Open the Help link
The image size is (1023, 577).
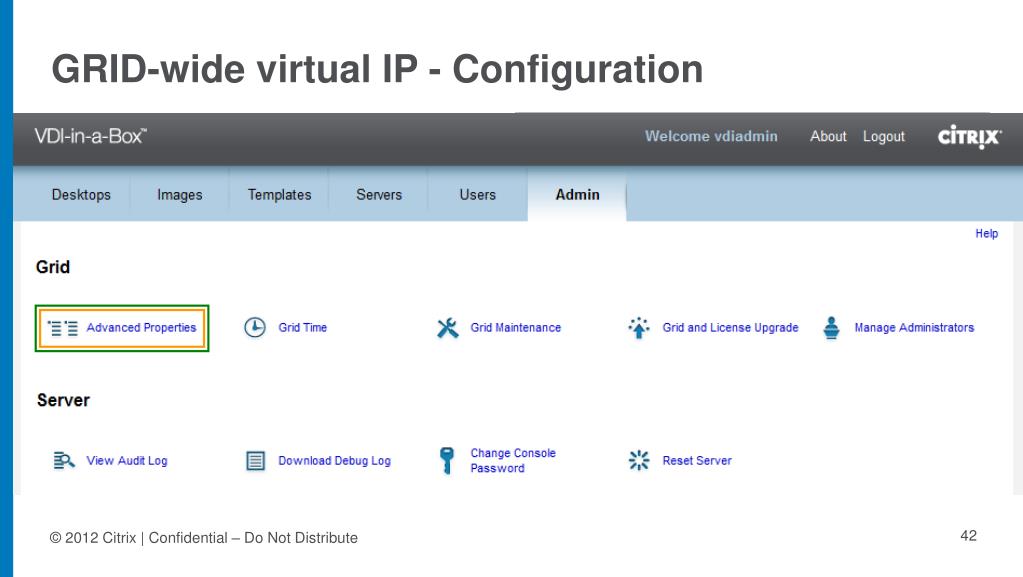[986, 234]
